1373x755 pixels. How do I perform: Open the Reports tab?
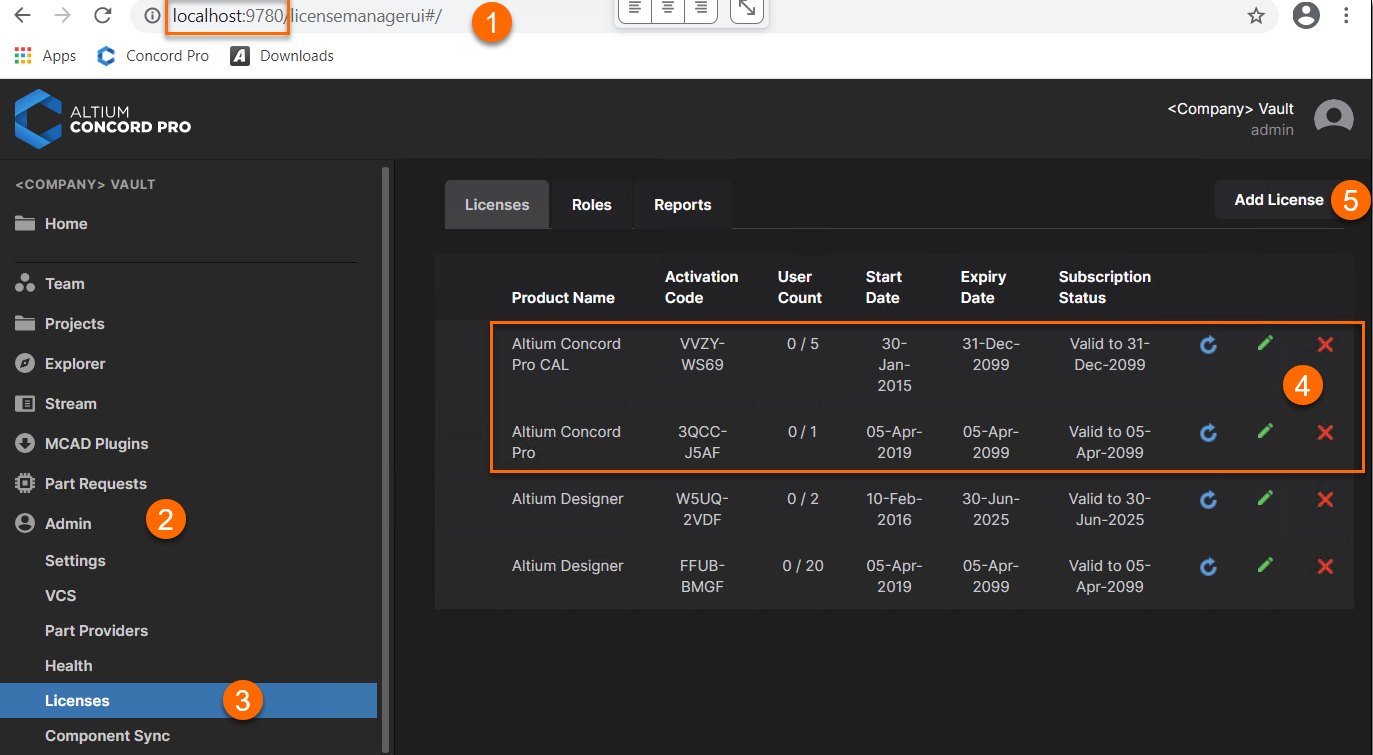click(x=682, y=205)
